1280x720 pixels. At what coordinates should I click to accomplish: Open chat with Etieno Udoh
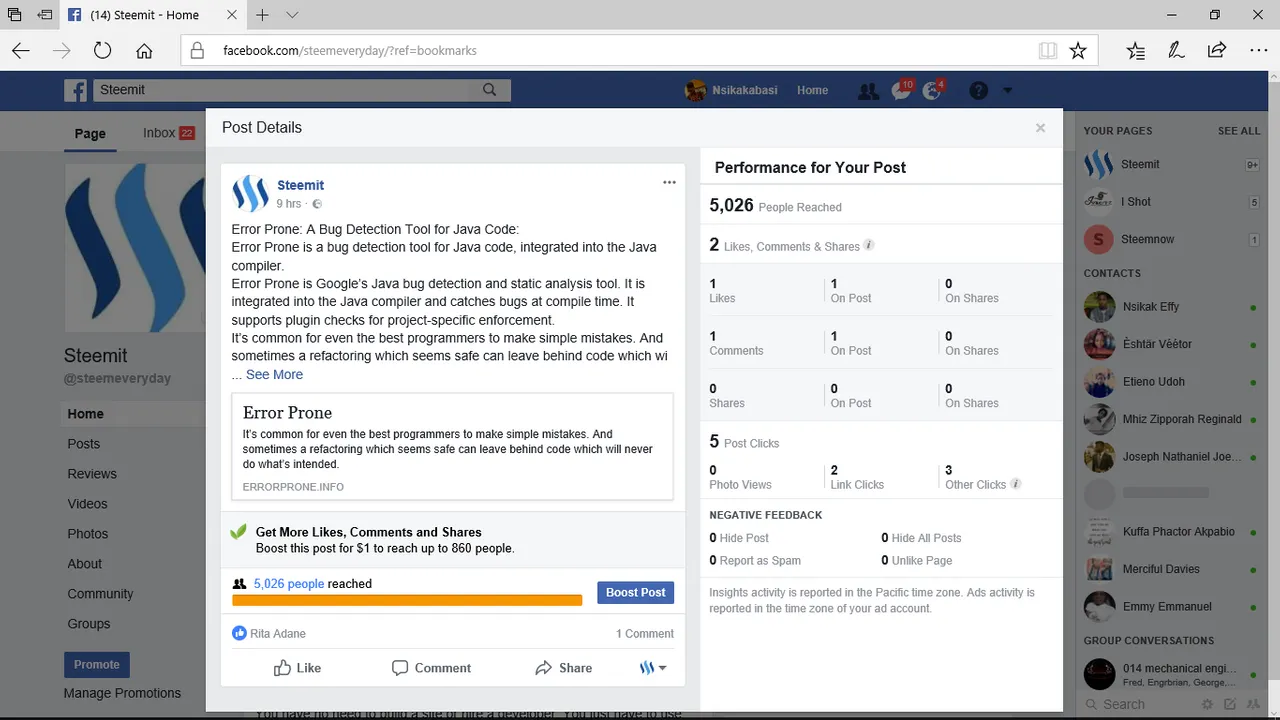tap(1172, 381)
